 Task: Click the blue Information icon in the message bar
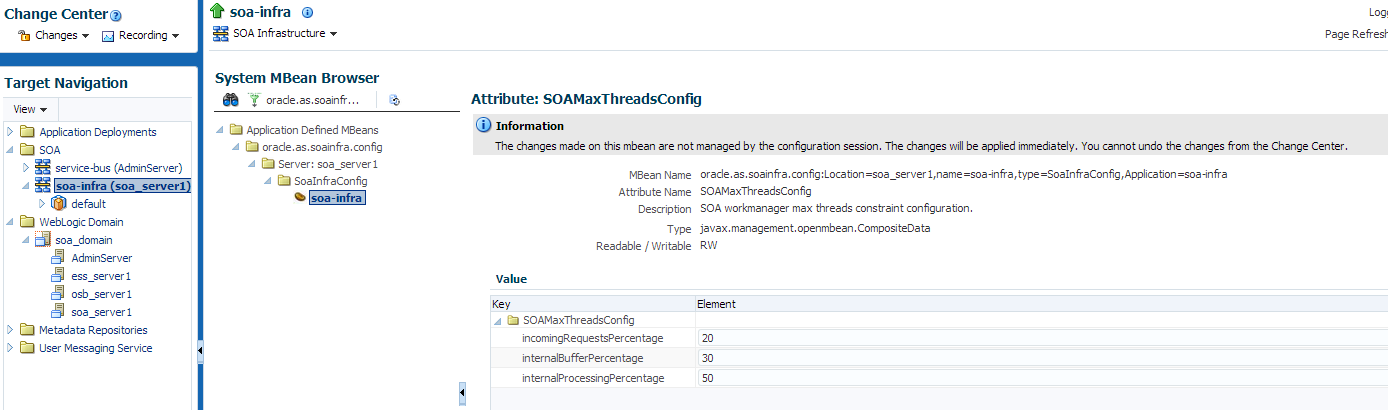(484, 126)
